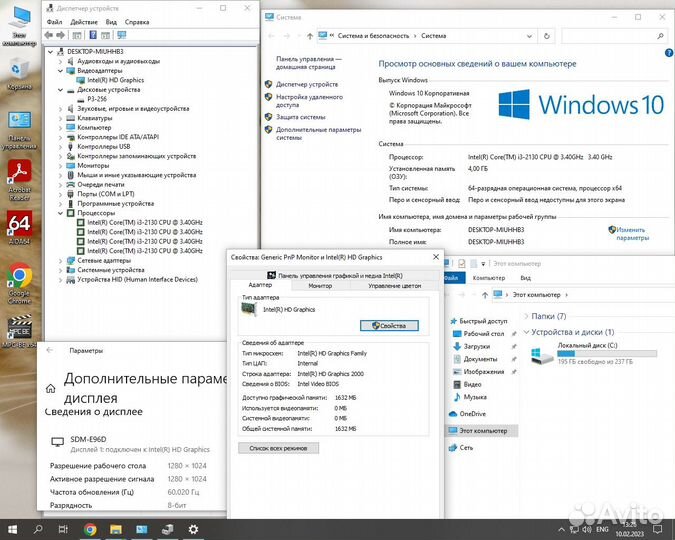Collapse Процессоры category

pyautogui.click(x=60, y=213)
